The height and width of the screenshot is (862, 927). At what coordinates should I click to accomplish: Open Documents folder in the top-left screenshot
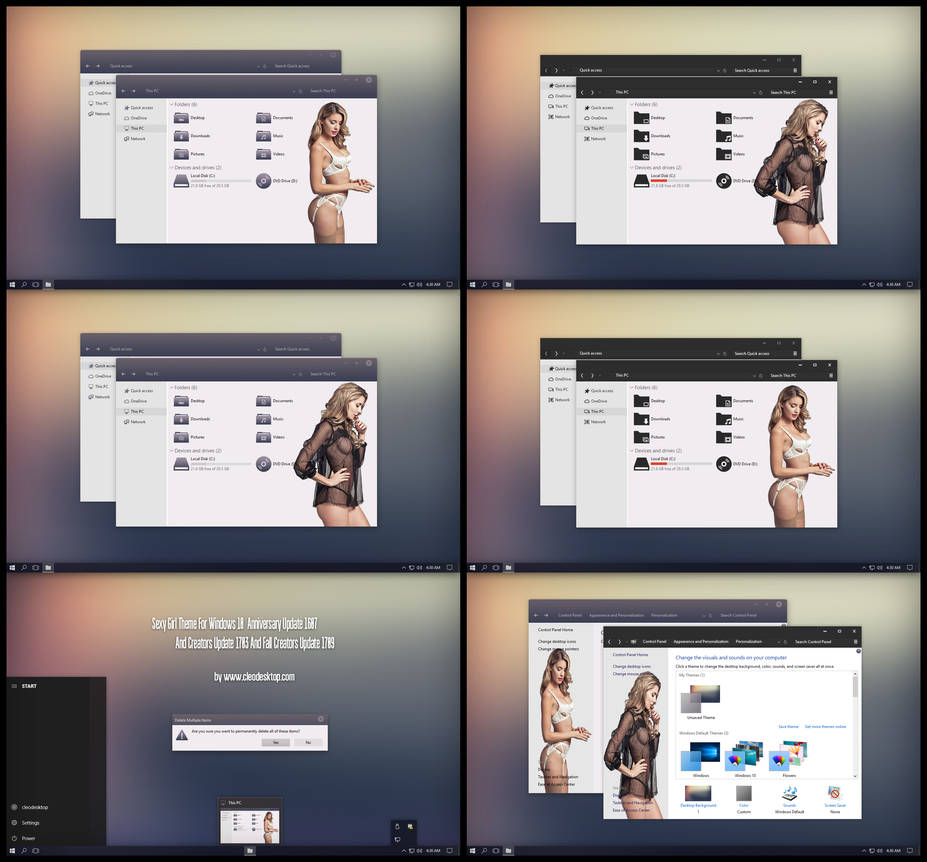tap(275, 118)
